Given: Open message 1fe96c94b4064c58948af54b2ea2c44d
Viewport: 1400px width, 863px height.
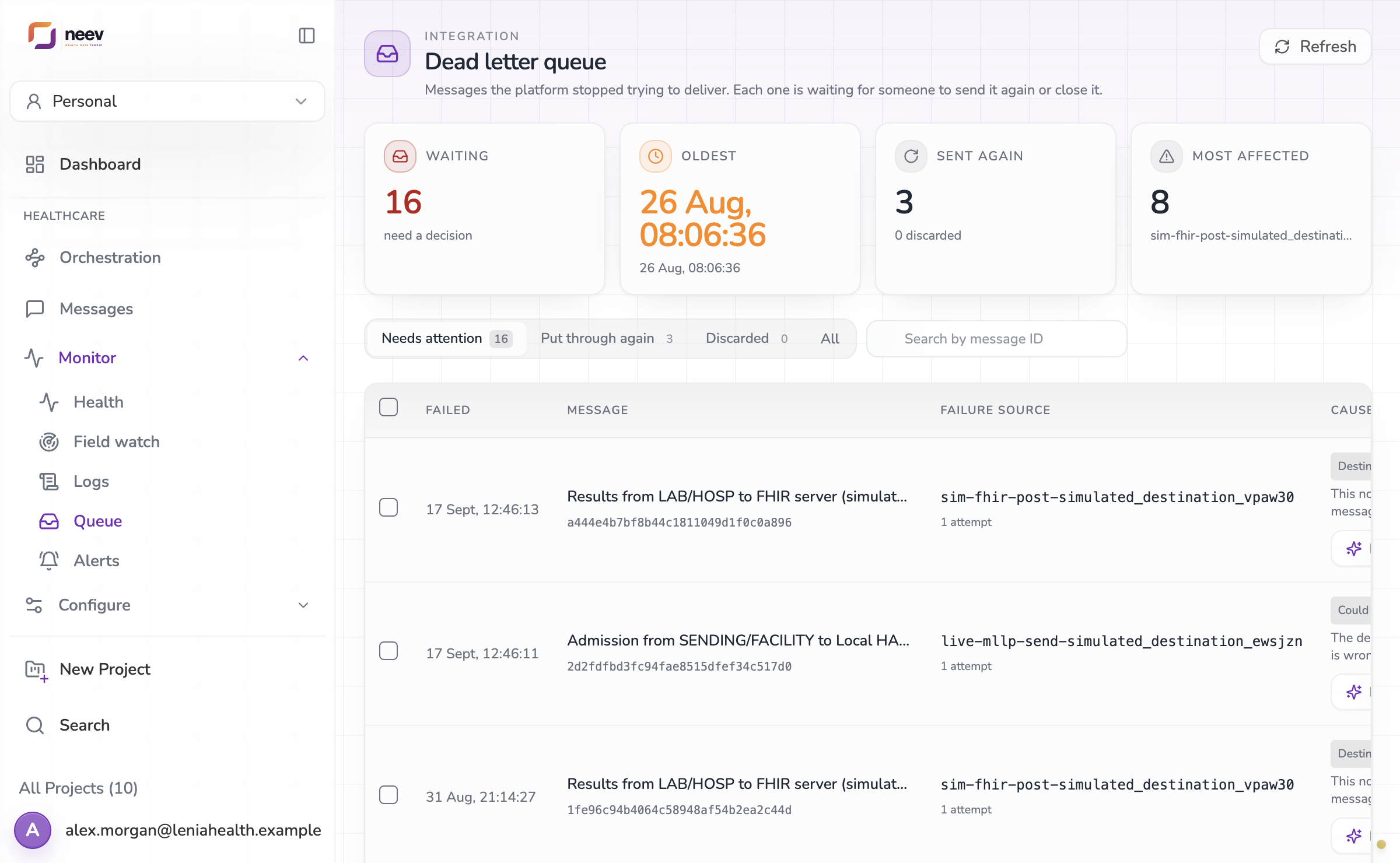Looking at the screenshot, I should 679,810.
